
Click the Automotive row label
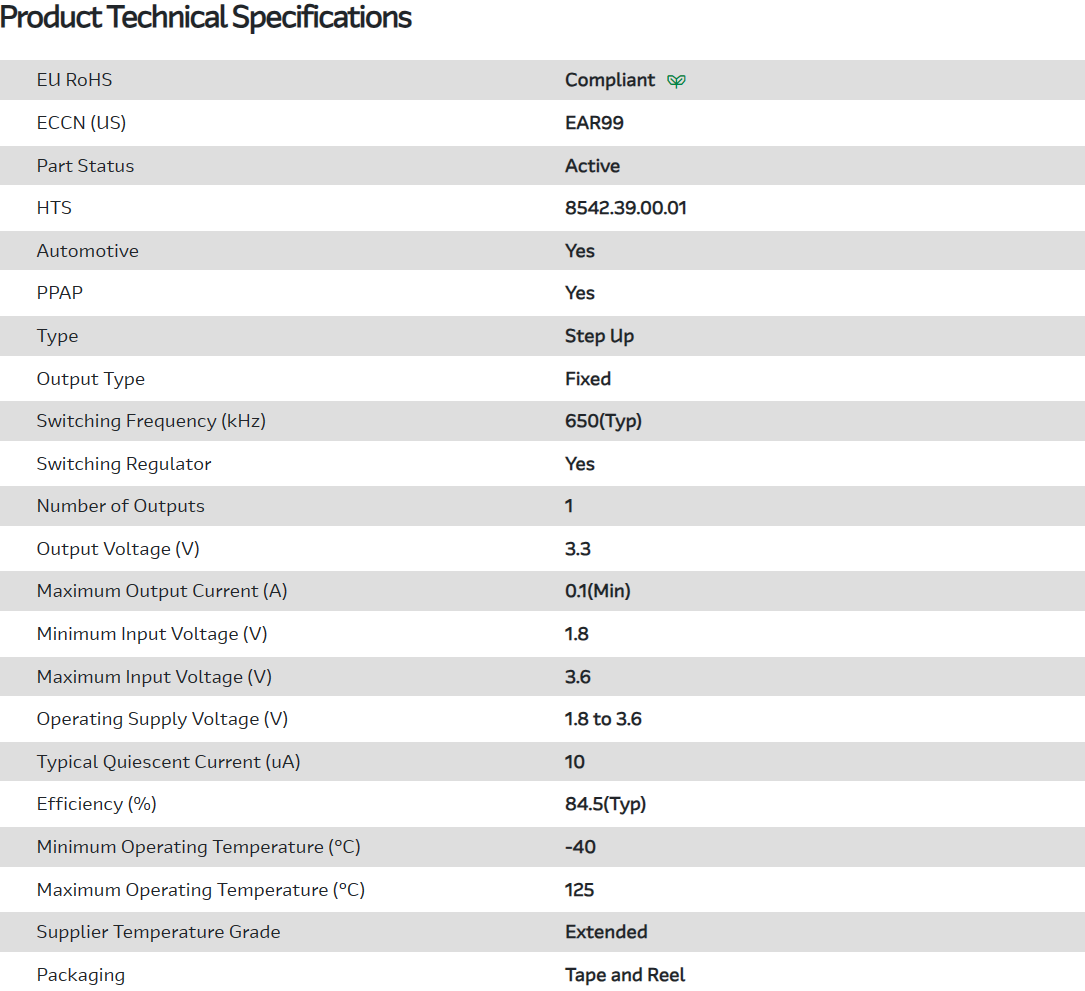(x=88, y=251)
